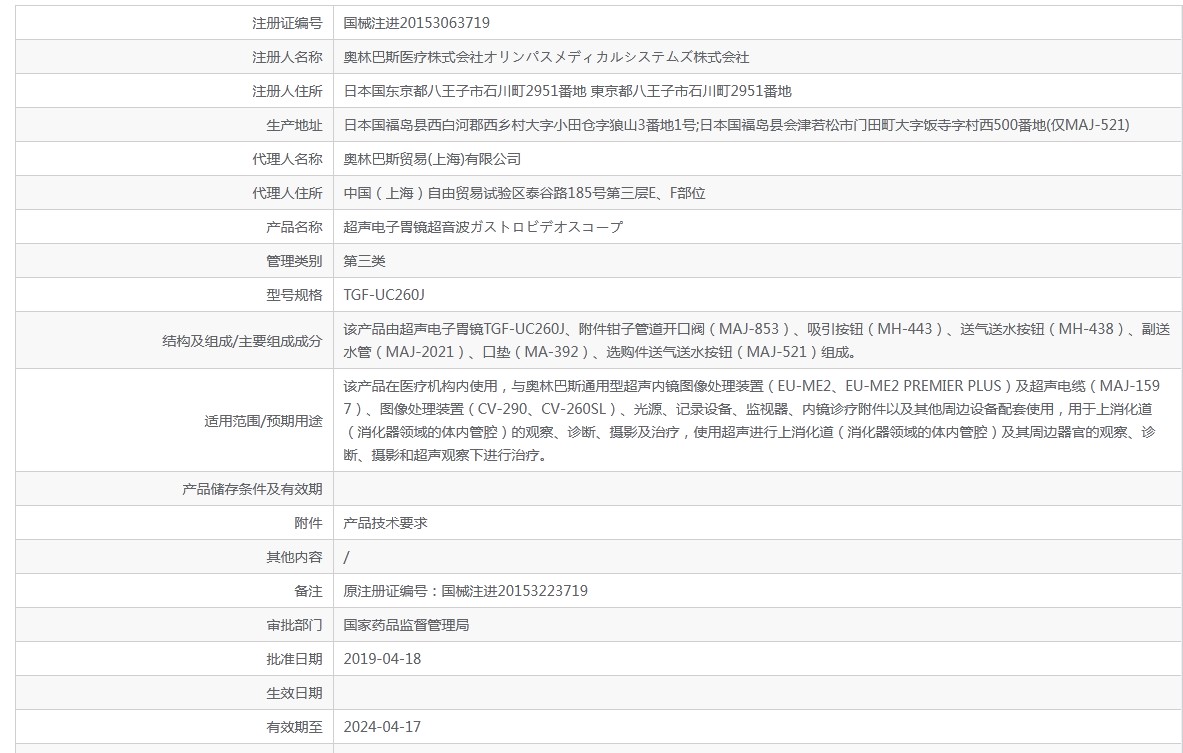The image size is (1183, 753).
Task: Click the 批准日期 label
Action: (x=294, y=659)
